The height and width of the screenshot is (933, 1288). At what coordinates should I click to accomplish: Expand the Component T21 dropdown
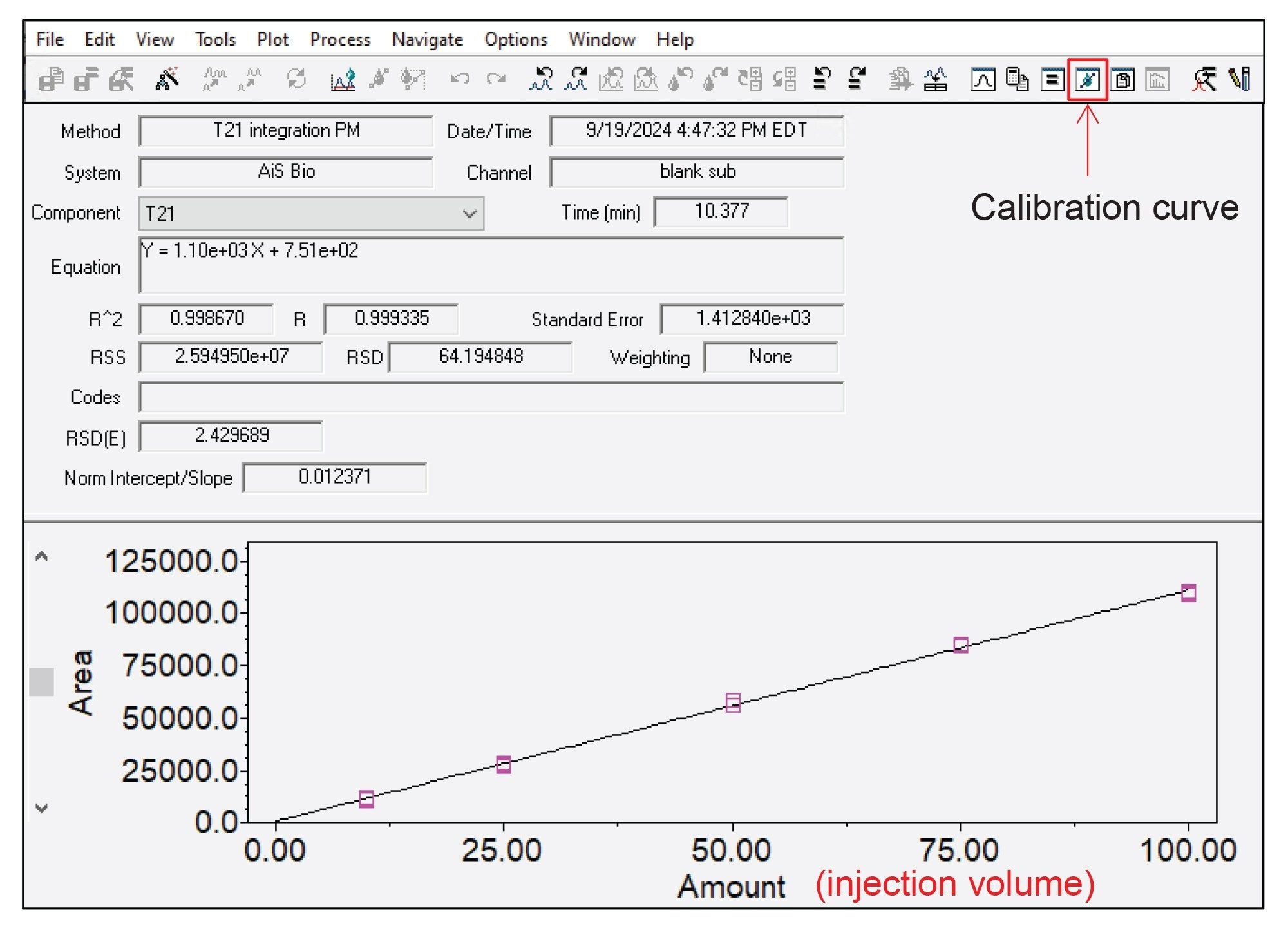coord(469,214)
